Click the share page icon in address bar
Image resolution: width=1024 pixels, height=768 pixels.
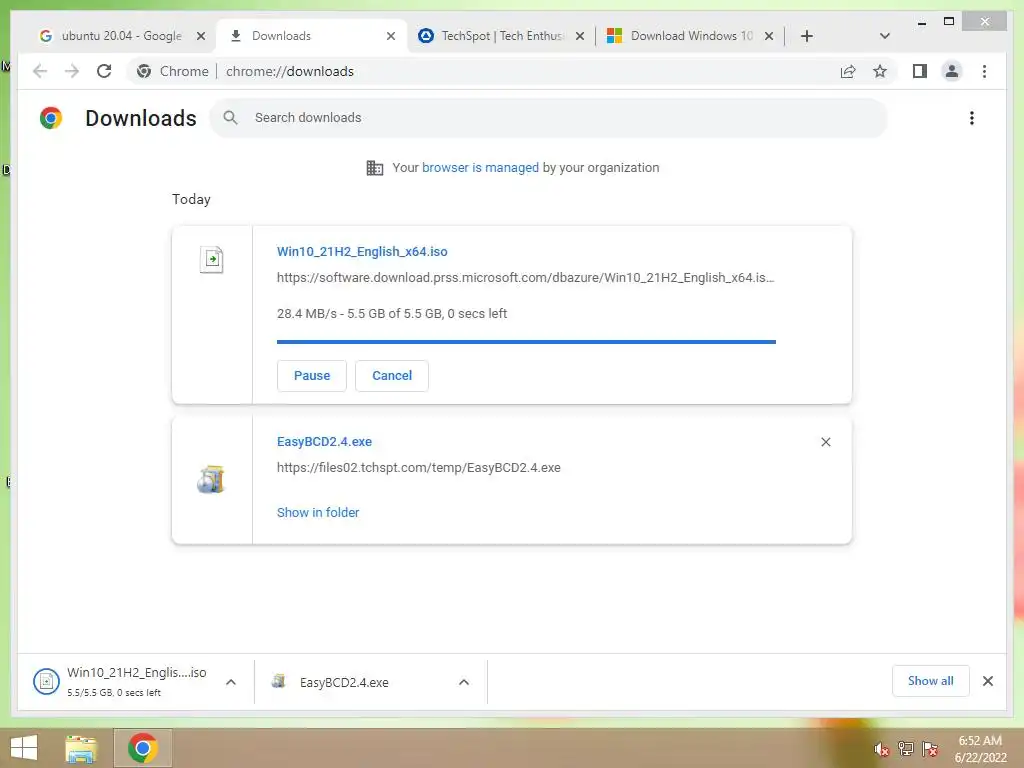(x=848, y=71)
